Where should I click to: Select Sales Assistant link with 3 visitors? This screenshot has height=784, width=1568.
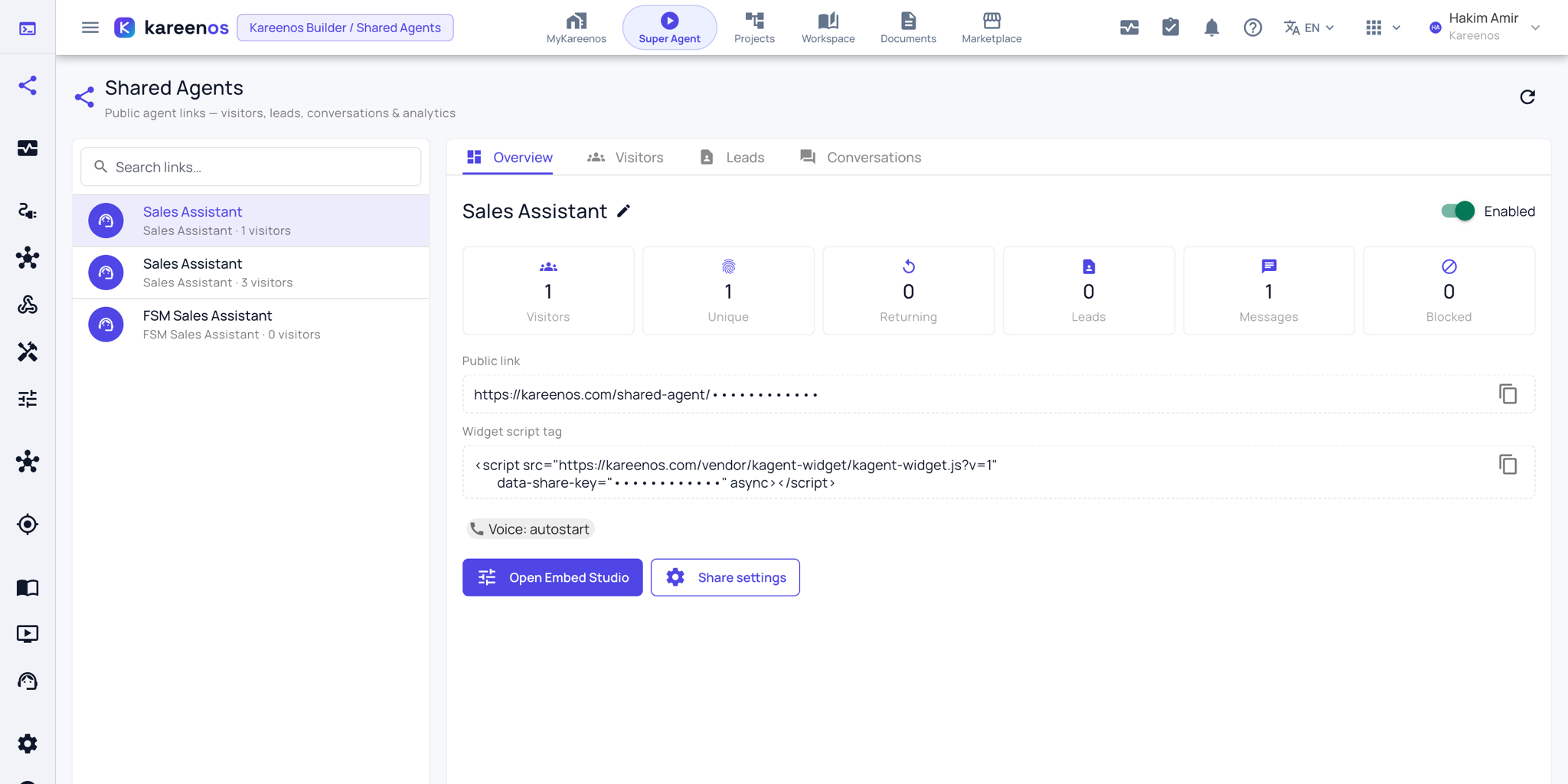[x=251, y=273]
